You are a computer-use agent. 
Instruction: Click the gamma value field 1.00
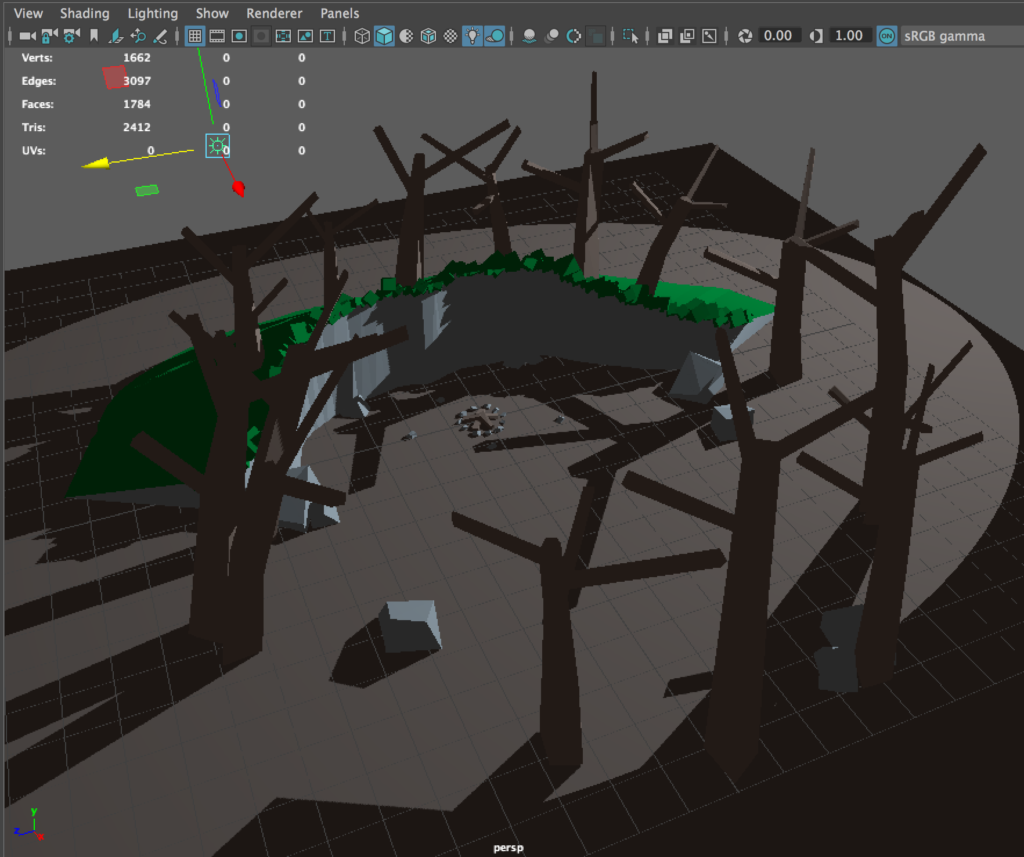tap(849, 36)
